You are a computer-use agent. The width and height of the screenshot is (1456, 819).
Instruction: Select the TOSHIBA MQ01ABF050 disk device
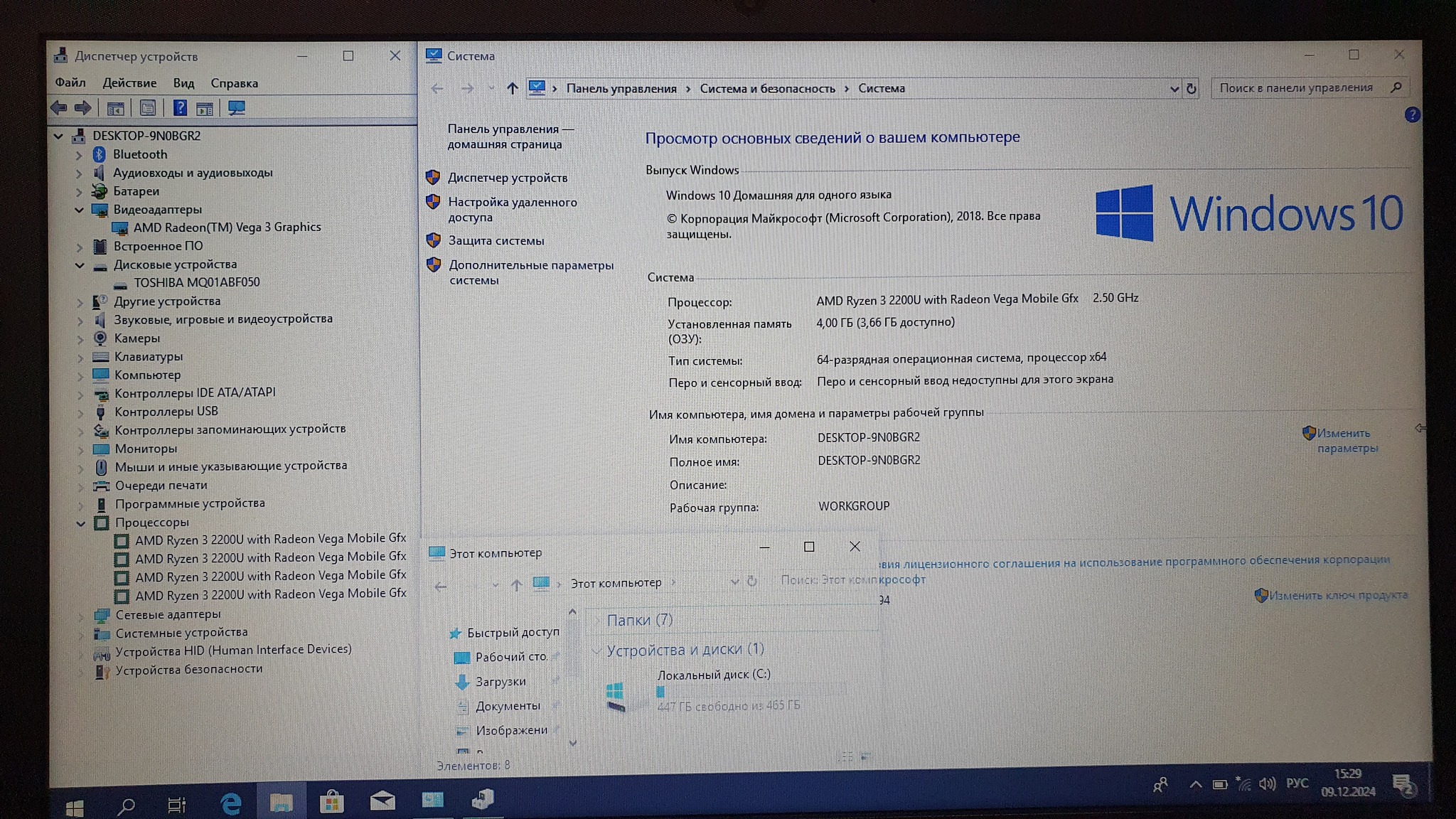196,282
